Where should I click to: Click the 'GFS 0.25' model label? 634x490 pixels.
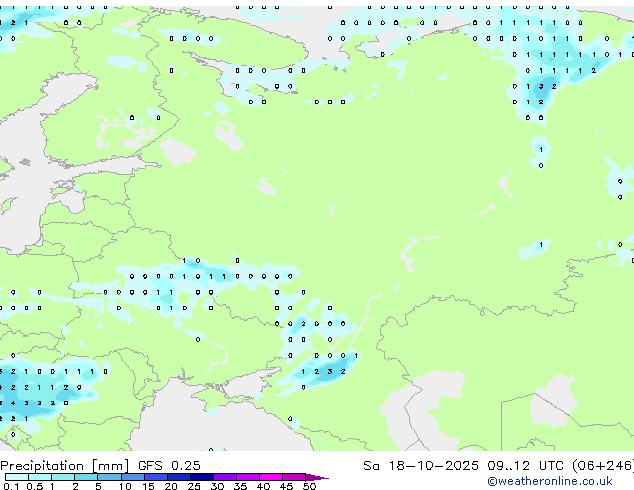pos(169,465)
